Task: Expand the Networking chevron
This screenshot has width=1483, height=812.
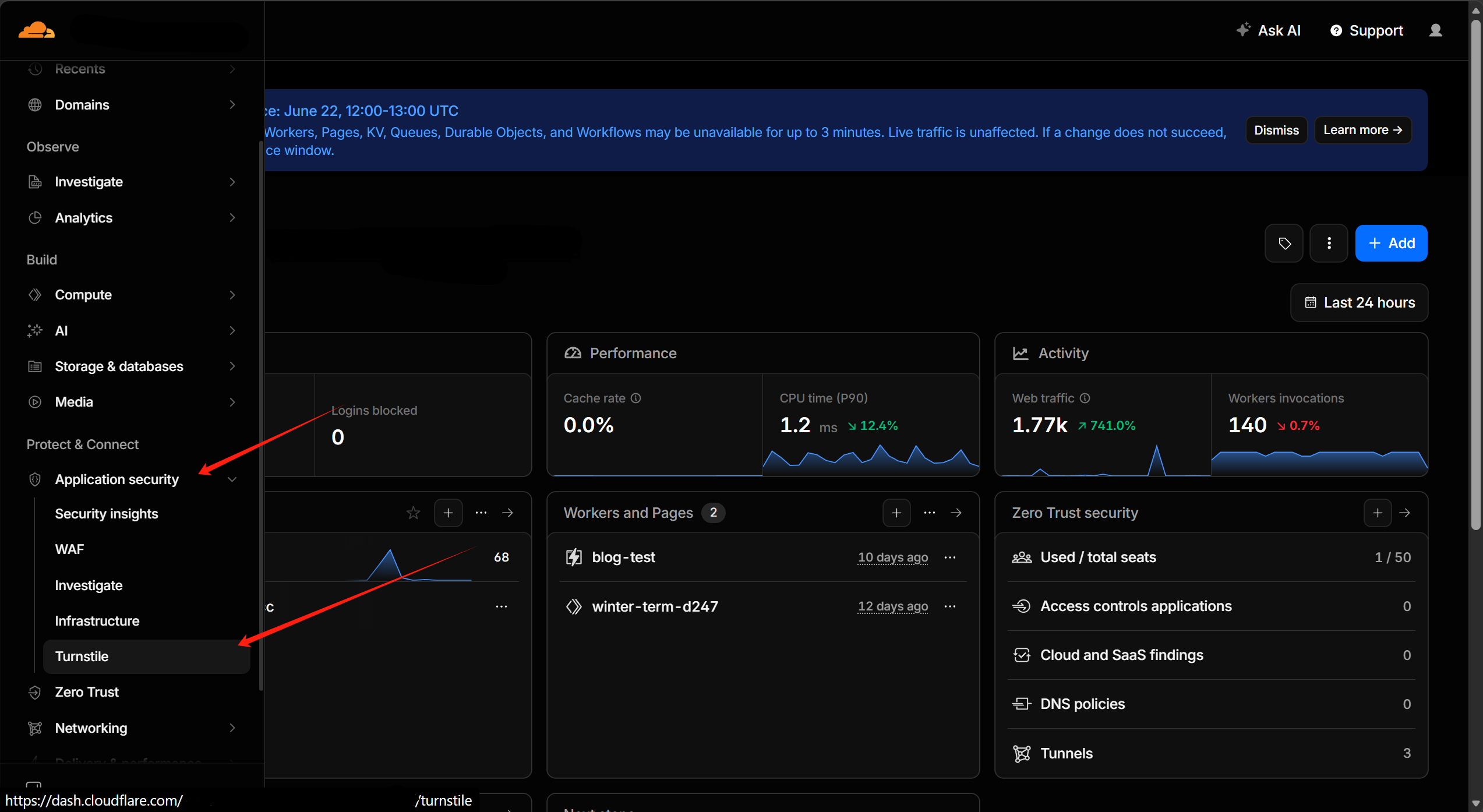Action: click(232, 728)
